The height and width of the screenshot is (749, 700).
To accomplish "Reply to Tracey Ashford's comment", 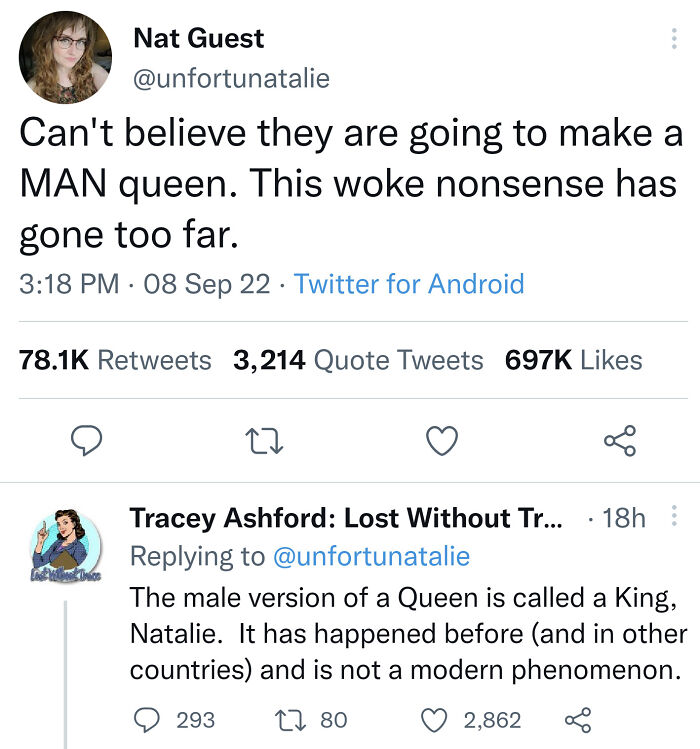I will coord(145,719).
